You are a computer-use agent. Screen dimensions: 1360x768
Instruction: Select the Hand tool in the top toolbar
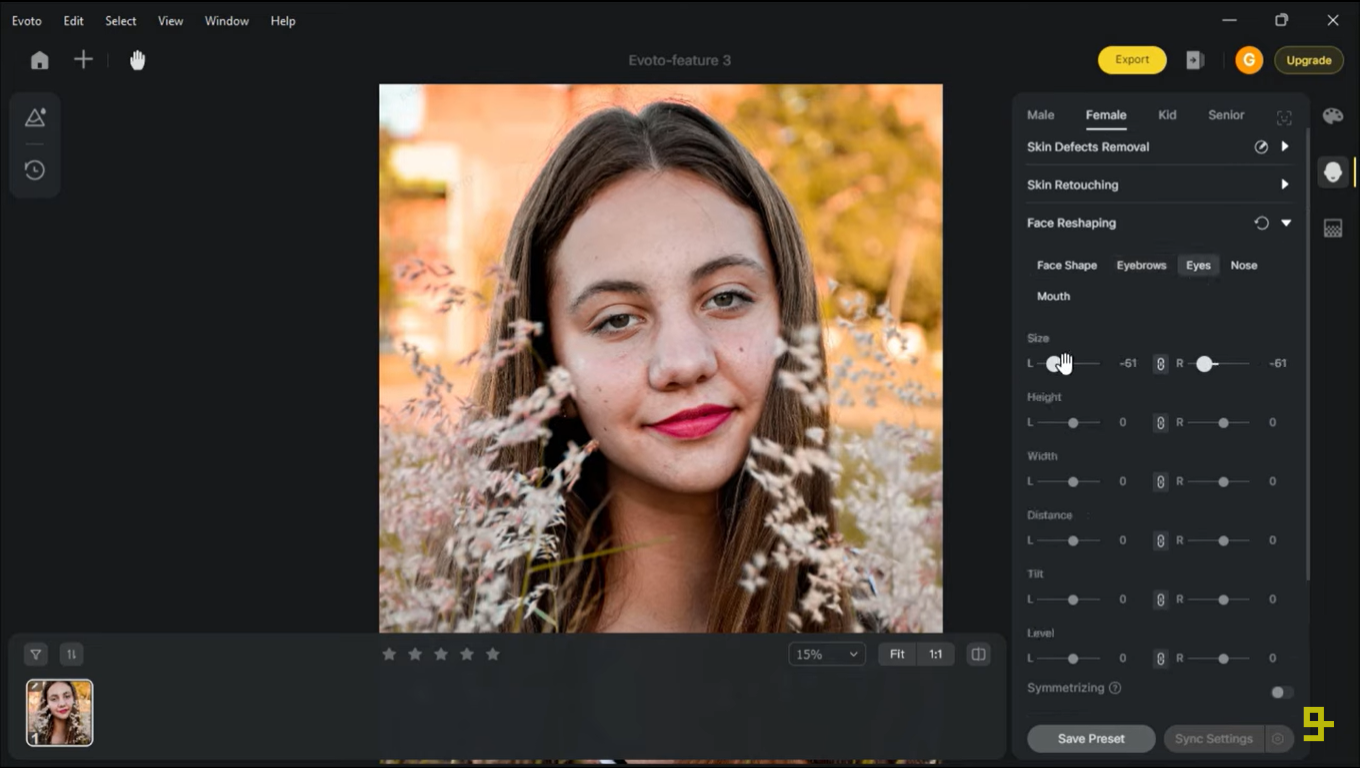tap(136, 59)
